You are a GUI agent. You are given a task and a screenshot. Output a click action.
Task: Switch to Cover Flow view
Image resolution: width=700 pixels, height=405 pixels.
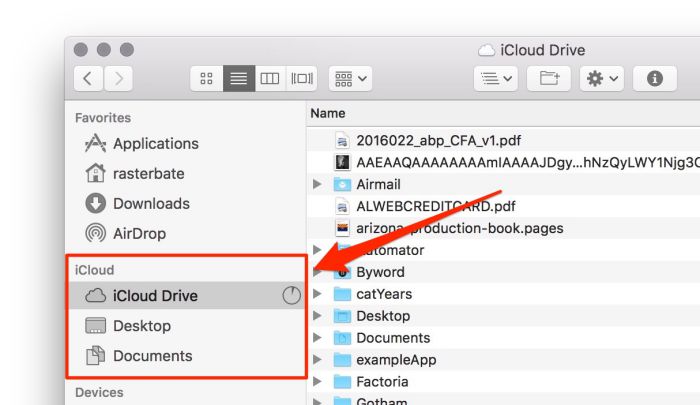(x=302, y=79)
